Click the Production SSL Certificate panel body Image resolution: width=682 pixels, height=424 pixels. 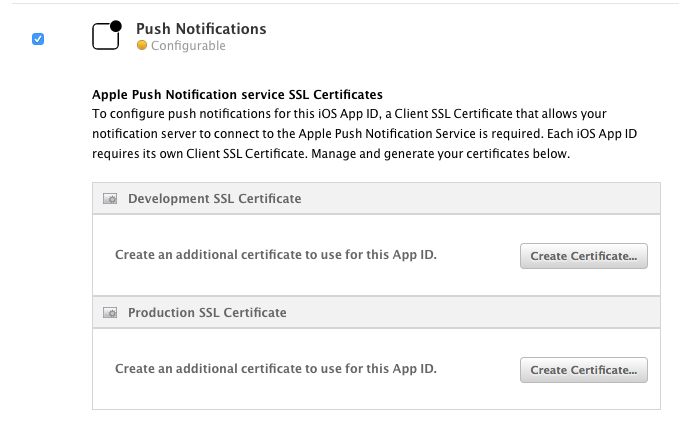tap(376, 369)
